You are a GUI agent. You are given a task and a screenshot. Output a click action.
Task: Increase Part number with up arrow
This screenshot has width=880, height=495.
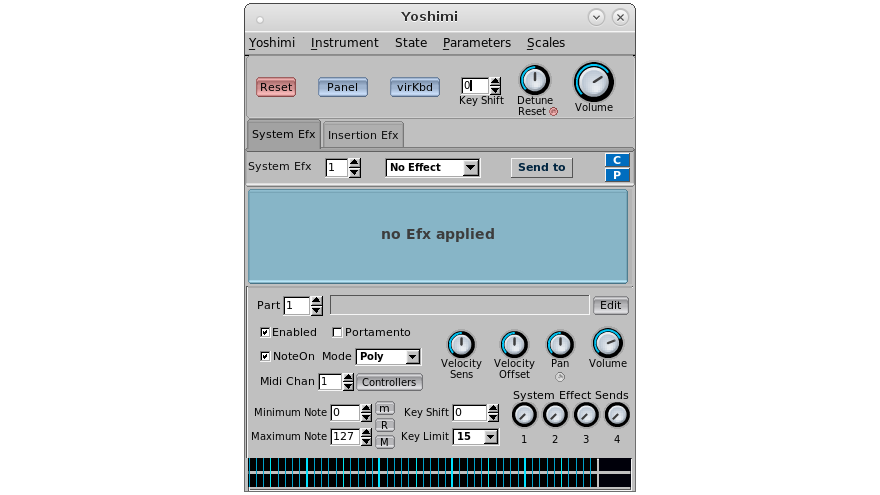[x=317, y=301]
